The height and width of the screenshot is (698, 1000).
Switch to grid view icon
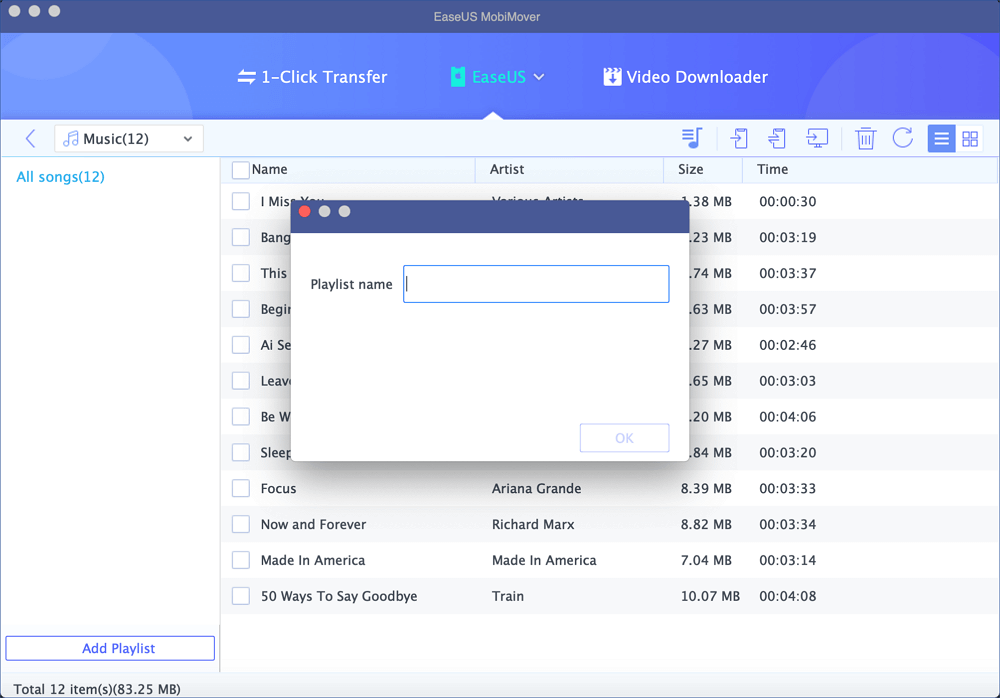(970, 138)
